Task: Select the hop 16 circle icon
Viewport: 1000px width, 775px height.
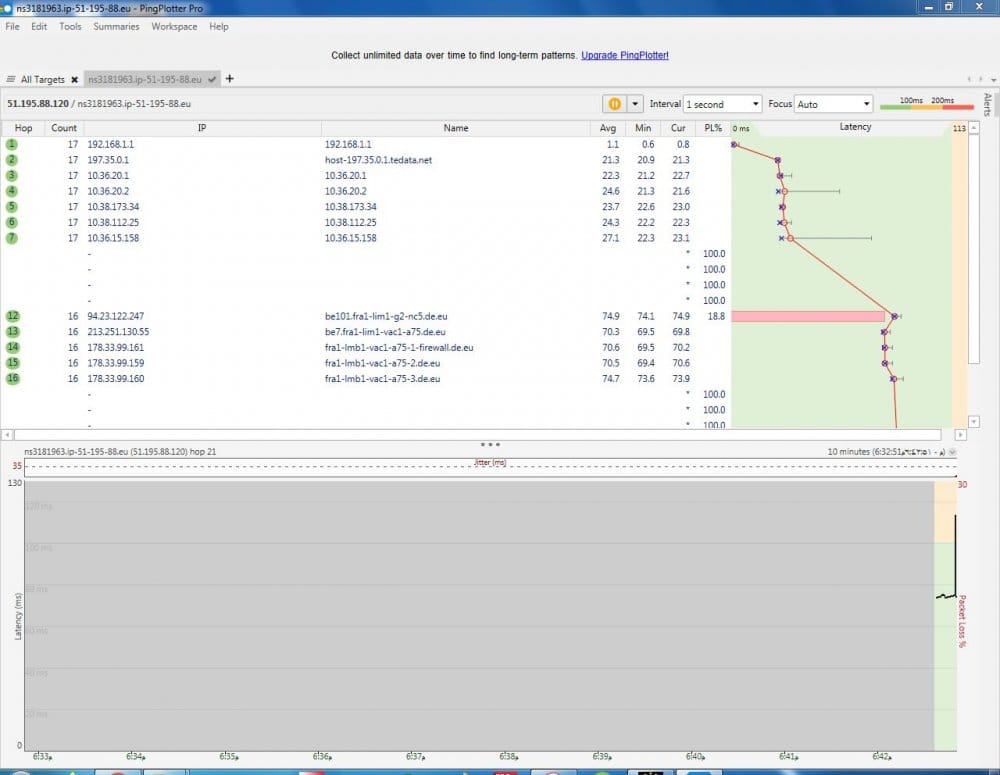Action: tap(13, 379)
